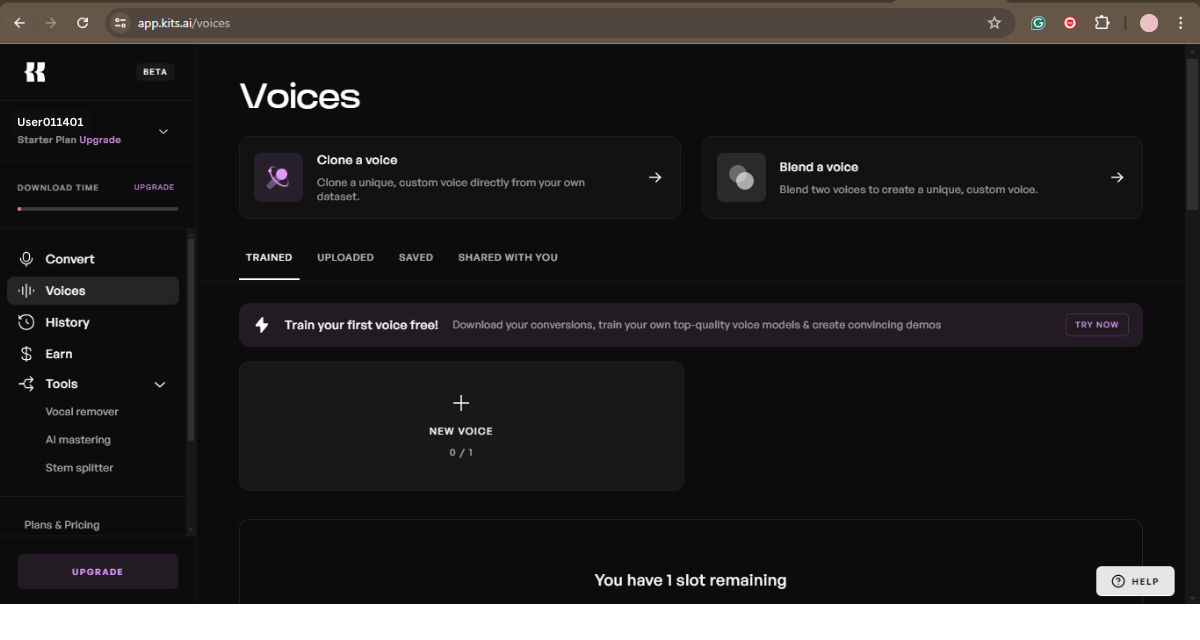Viewport: 1200px width, 640px height.
Task: Open the Shared With You tab
Action: [x=508, y=258]
